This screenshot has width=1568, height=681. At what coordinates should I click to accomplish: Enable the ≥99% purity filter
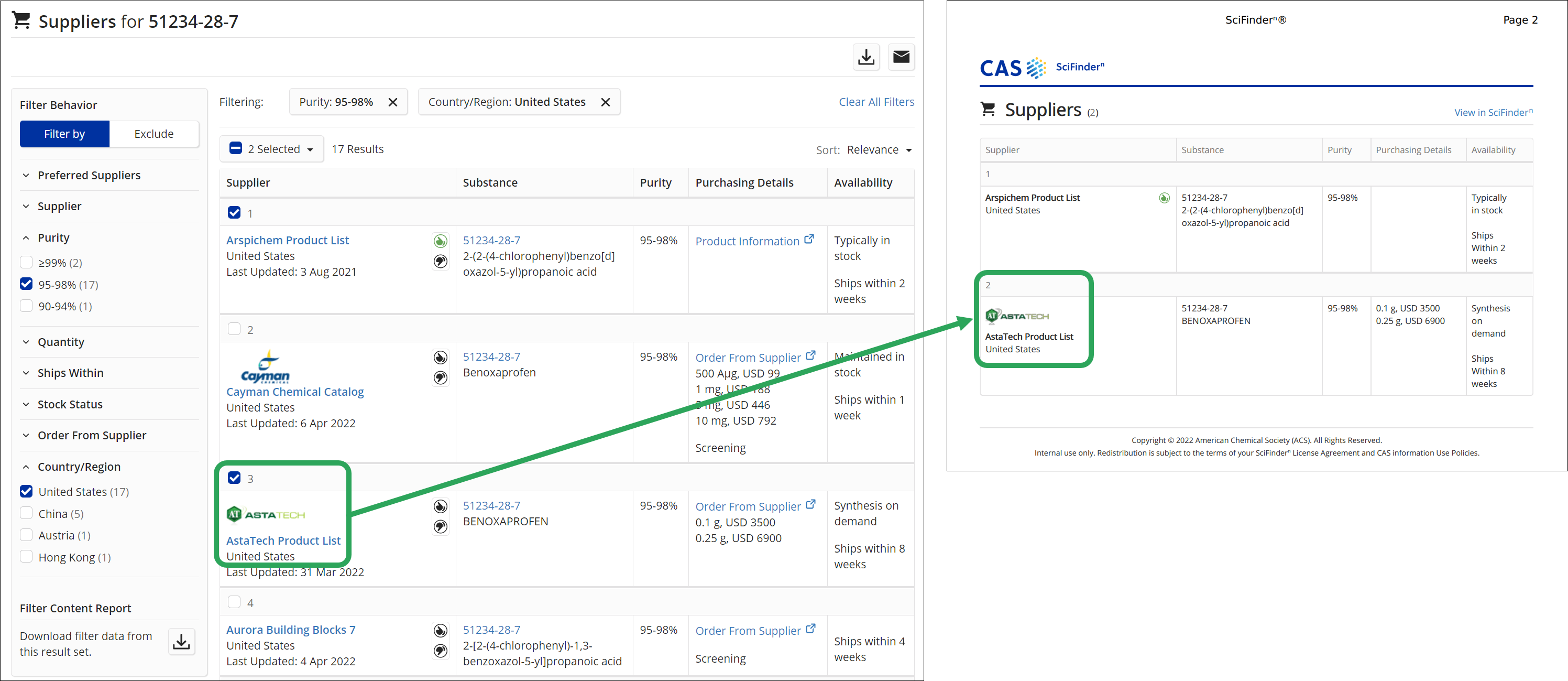coord(26,263)
